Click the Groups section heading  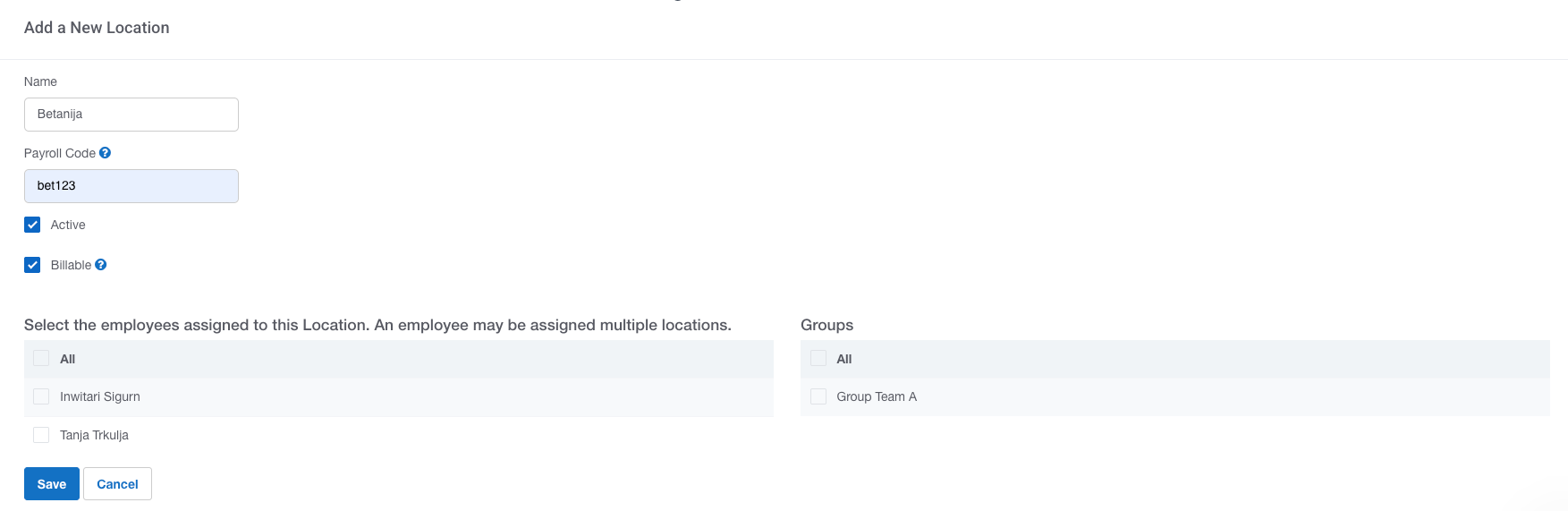tap(826, 325)
